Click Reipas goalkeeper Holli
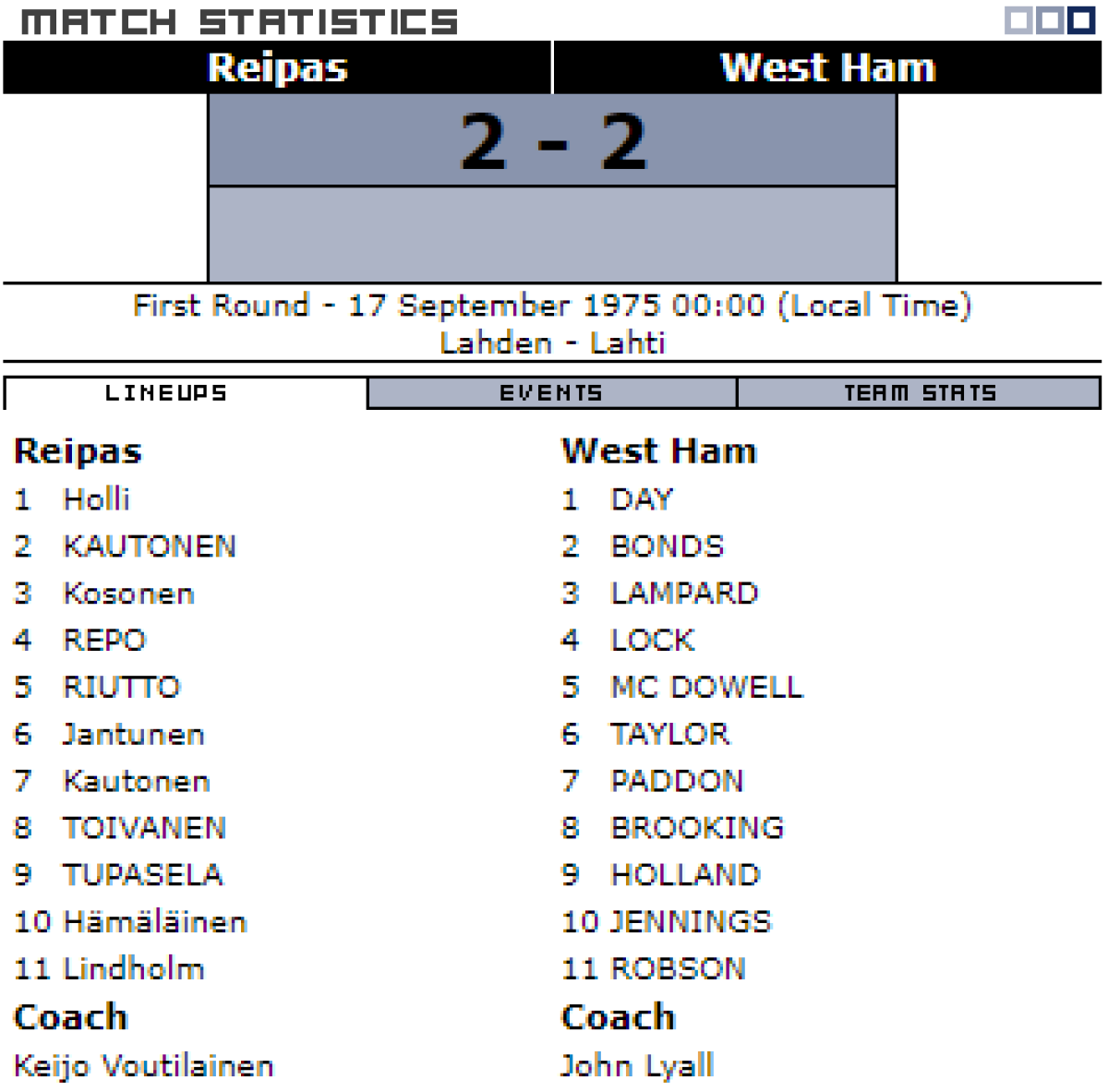This screenshot has height=1092, width=1108. point(96,499)
